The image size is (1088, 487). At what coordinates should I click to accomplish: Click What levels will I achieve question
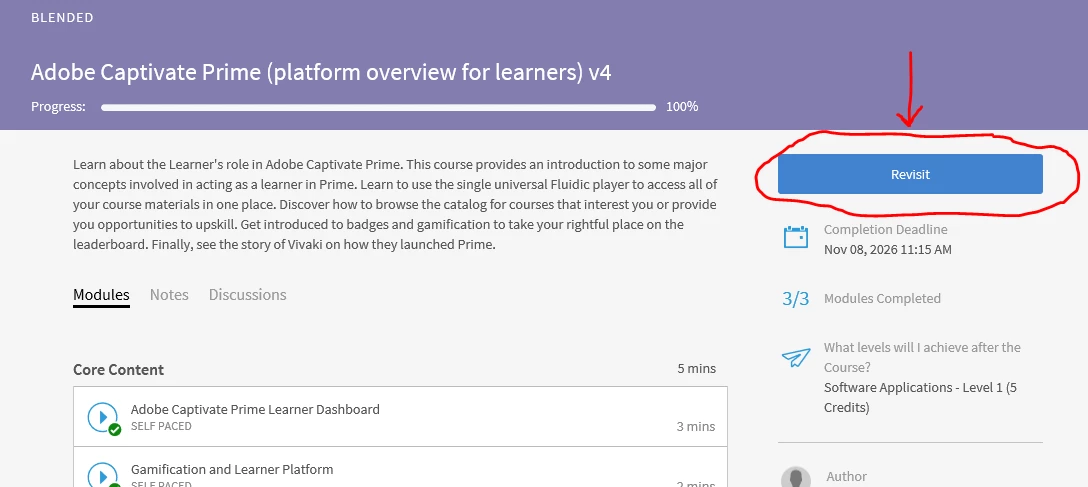[x=922, y=357]
